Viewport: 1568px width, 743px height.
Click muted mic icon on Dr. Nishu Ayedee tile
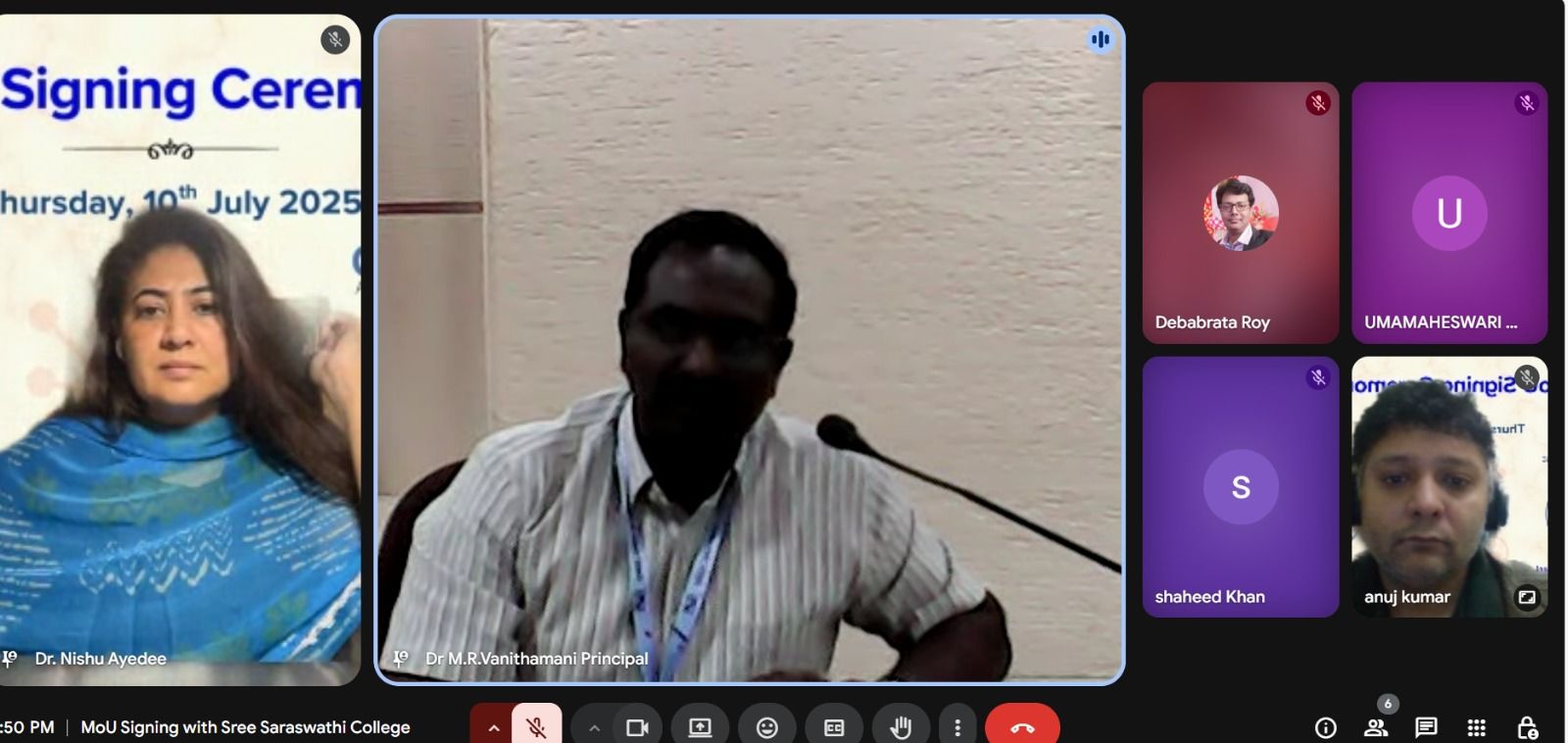pyautogui.click(x=335, y=39)
